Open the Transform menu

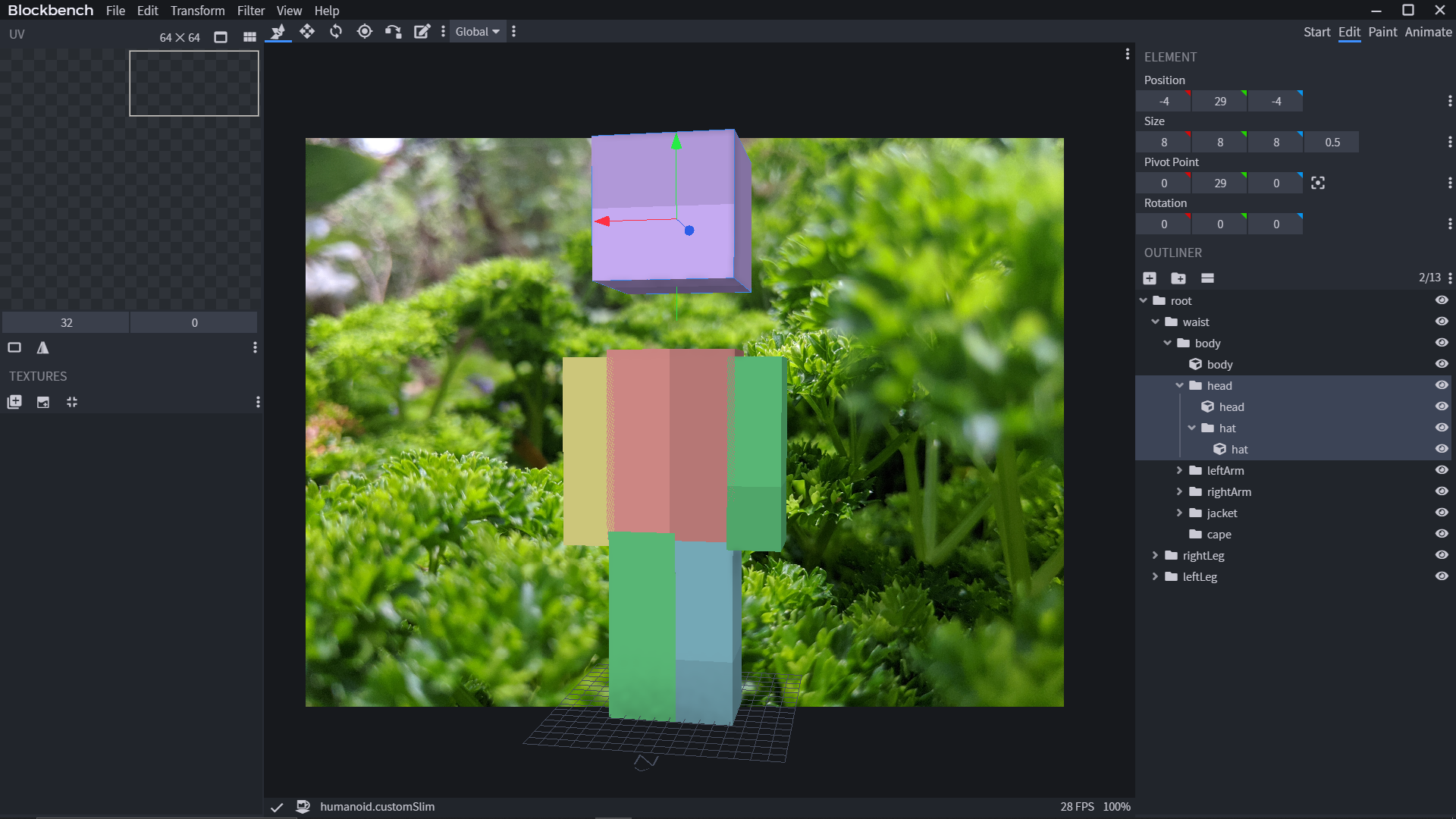197,11
